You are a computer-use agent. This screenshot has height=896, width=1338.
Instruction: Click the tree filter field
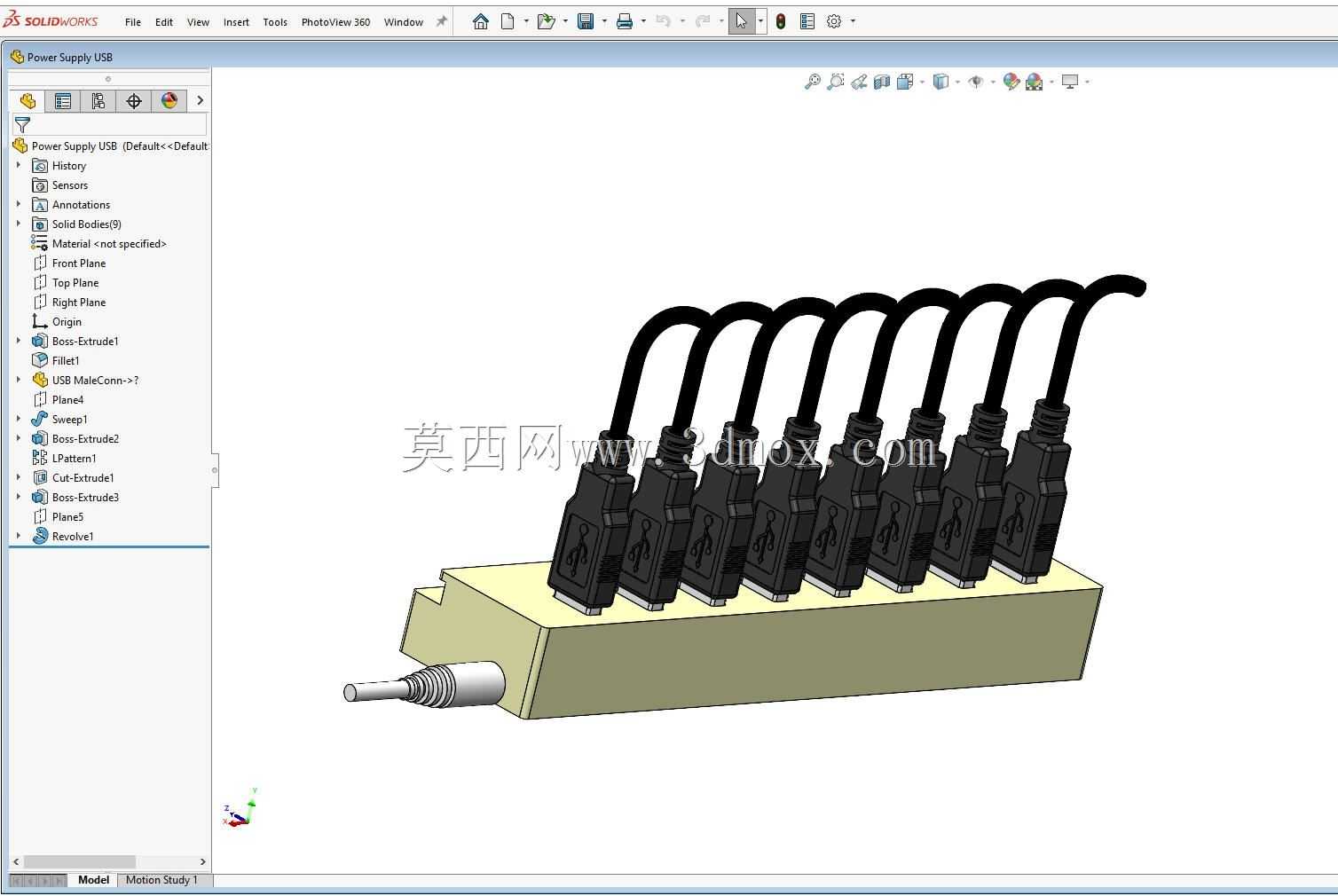[x=110, y=125]
